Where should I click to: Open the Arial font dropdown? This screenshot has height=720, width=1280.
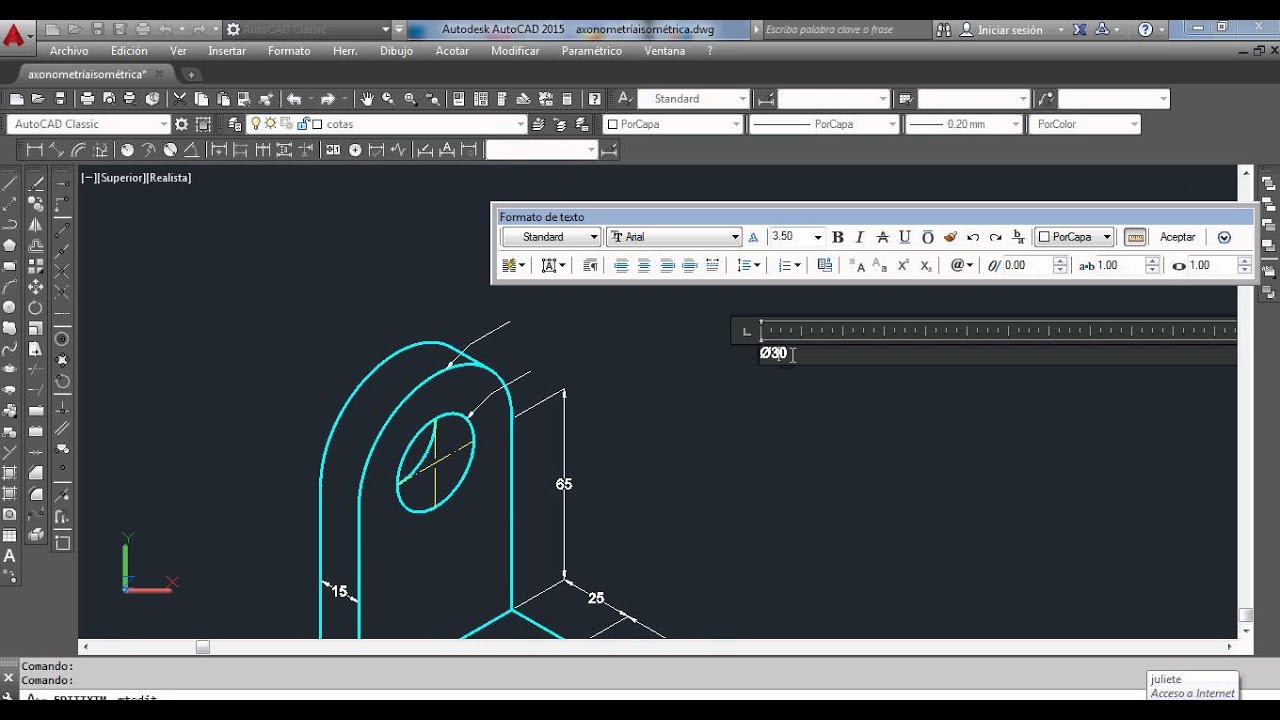[x=674, y=237]
